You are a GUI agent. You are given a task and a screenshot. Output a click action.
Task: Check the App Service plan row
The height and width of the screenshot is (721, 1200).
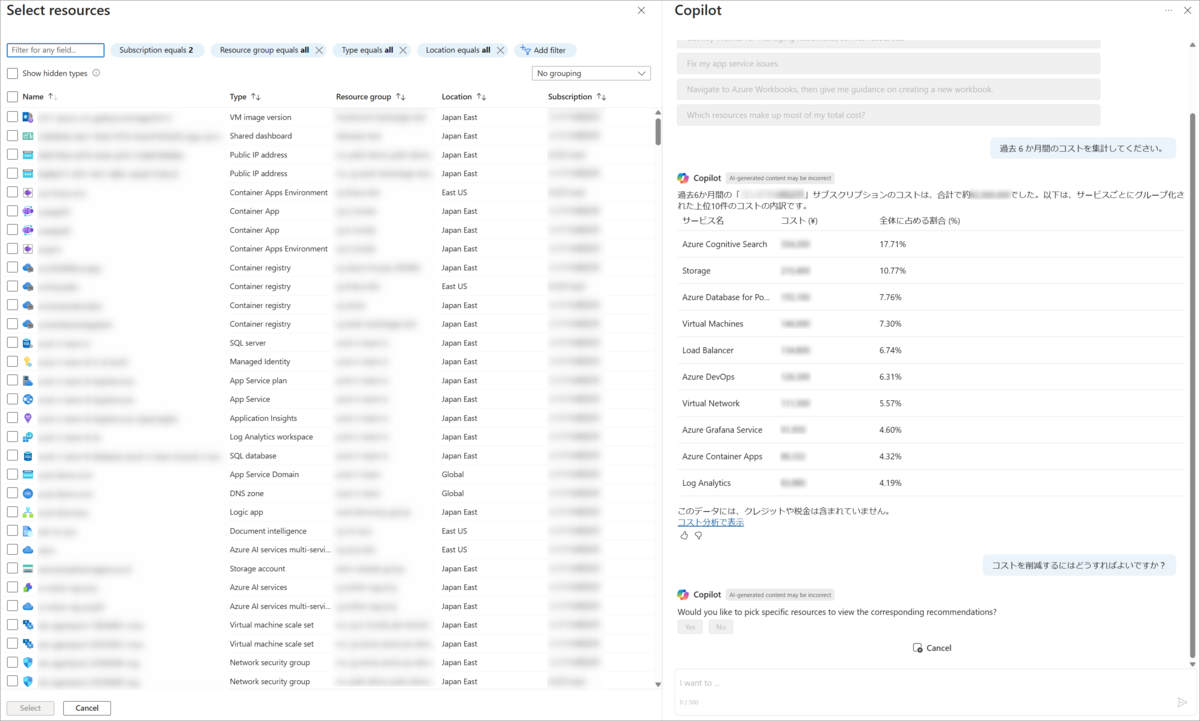pyautogui.click(x=12, y=381)
